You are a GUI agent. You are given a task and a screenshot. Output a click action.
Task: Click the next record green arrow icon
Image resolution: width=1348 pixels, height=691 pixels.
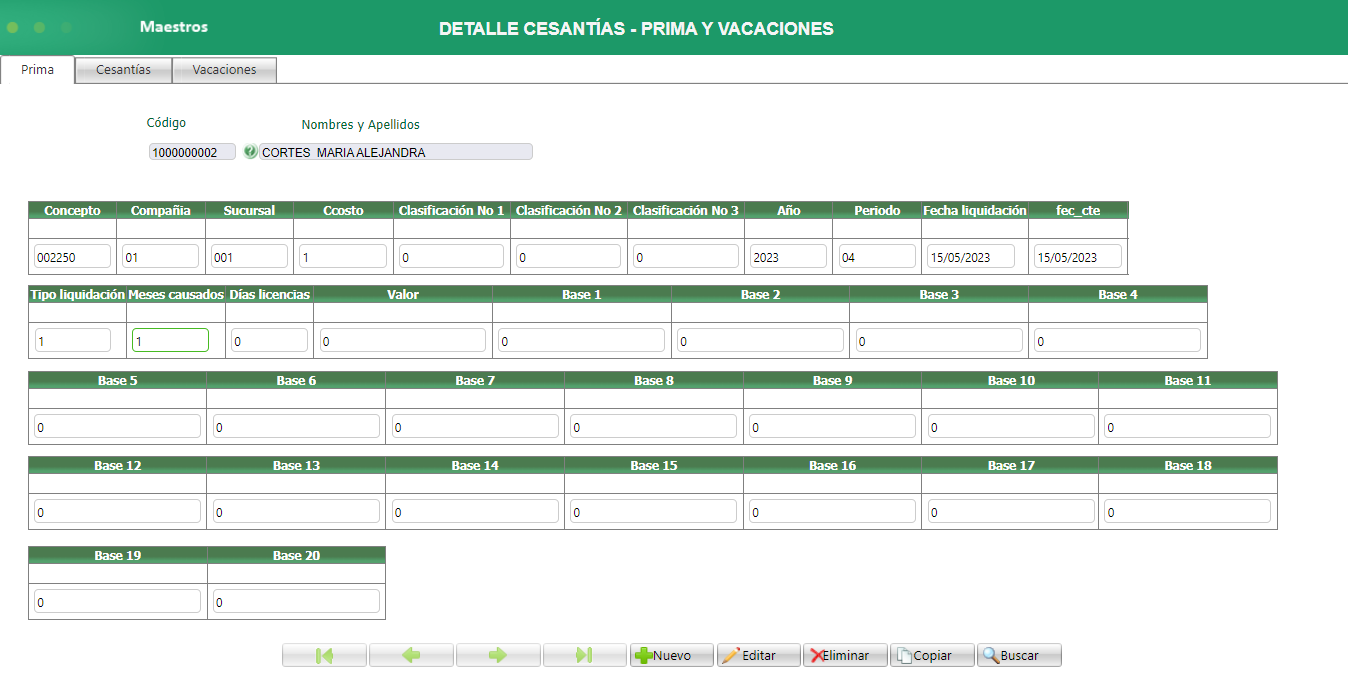coord(498,655)
